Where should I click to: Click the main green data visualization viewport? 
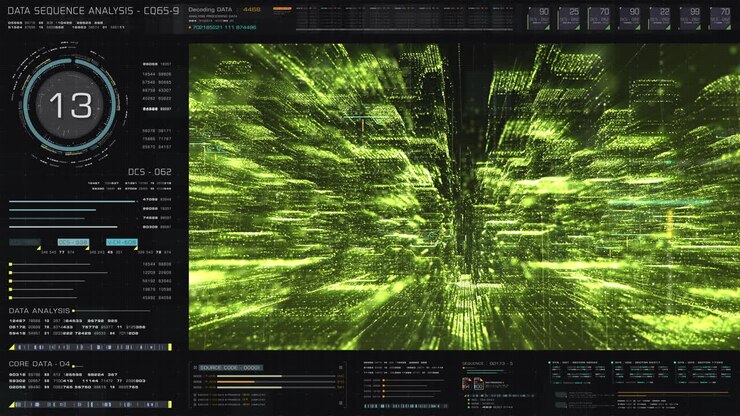(464, 196)
